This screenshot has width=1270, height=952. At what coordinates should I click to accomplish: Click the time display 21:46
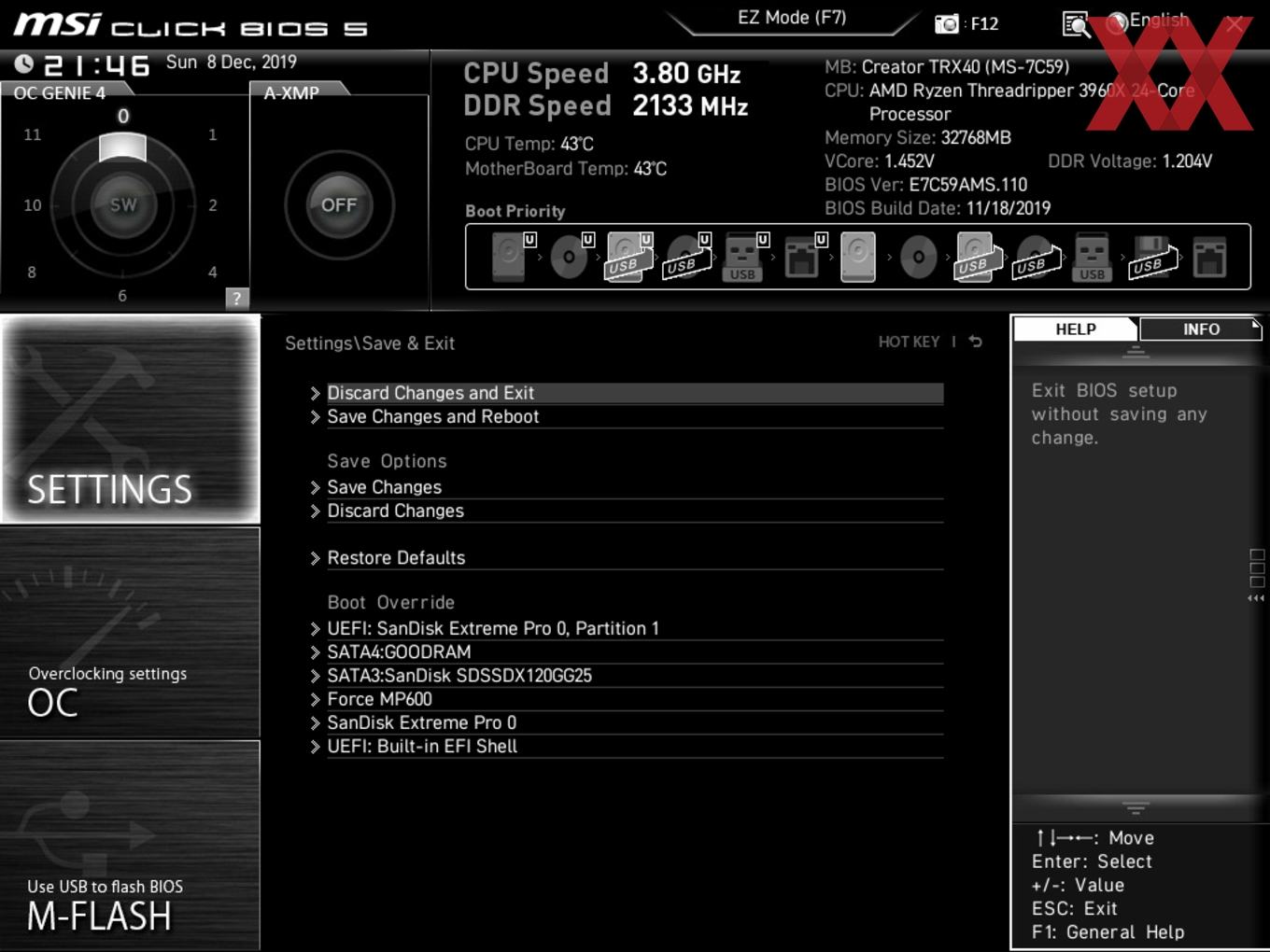(97, 65)
